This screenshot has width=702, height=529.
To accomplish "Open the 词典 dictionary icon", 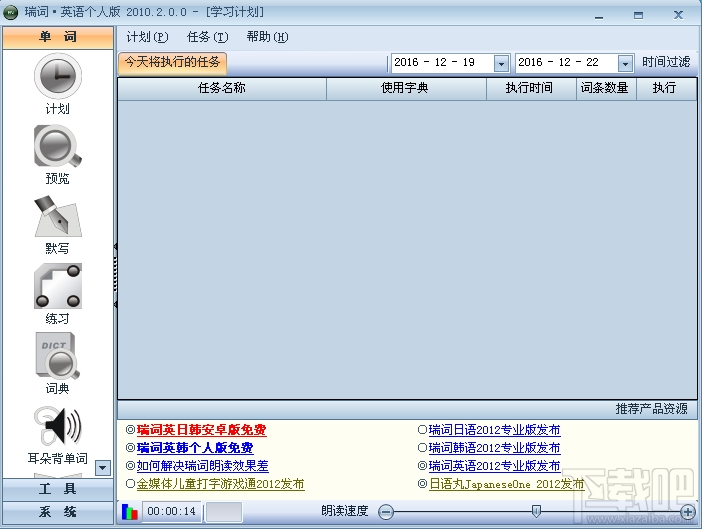I will pyautogui.click(x=58, y=355).
